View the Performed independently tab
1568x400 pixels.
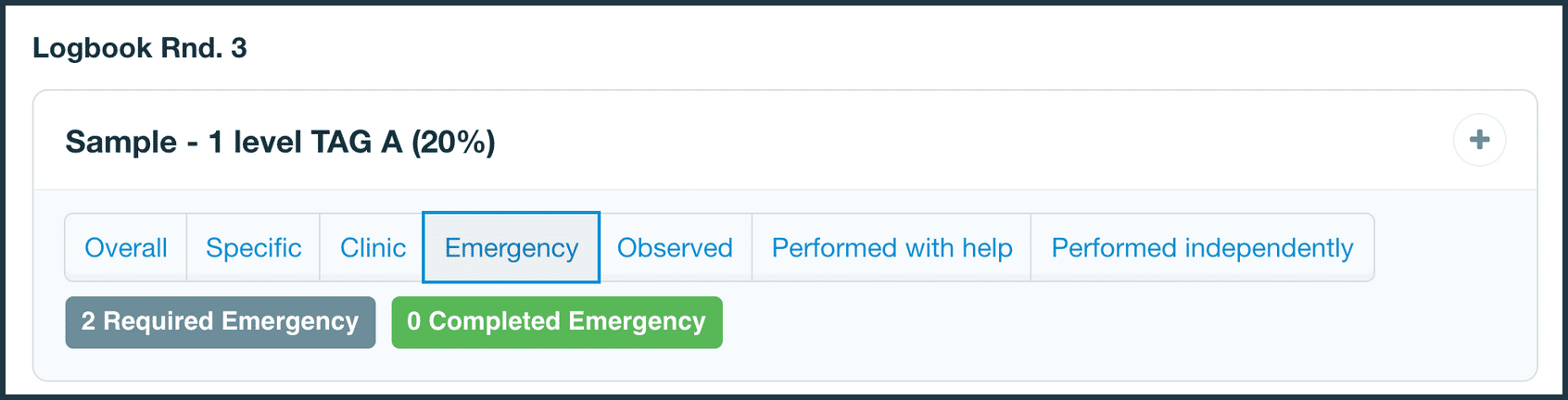click(x=1202, y=248)
